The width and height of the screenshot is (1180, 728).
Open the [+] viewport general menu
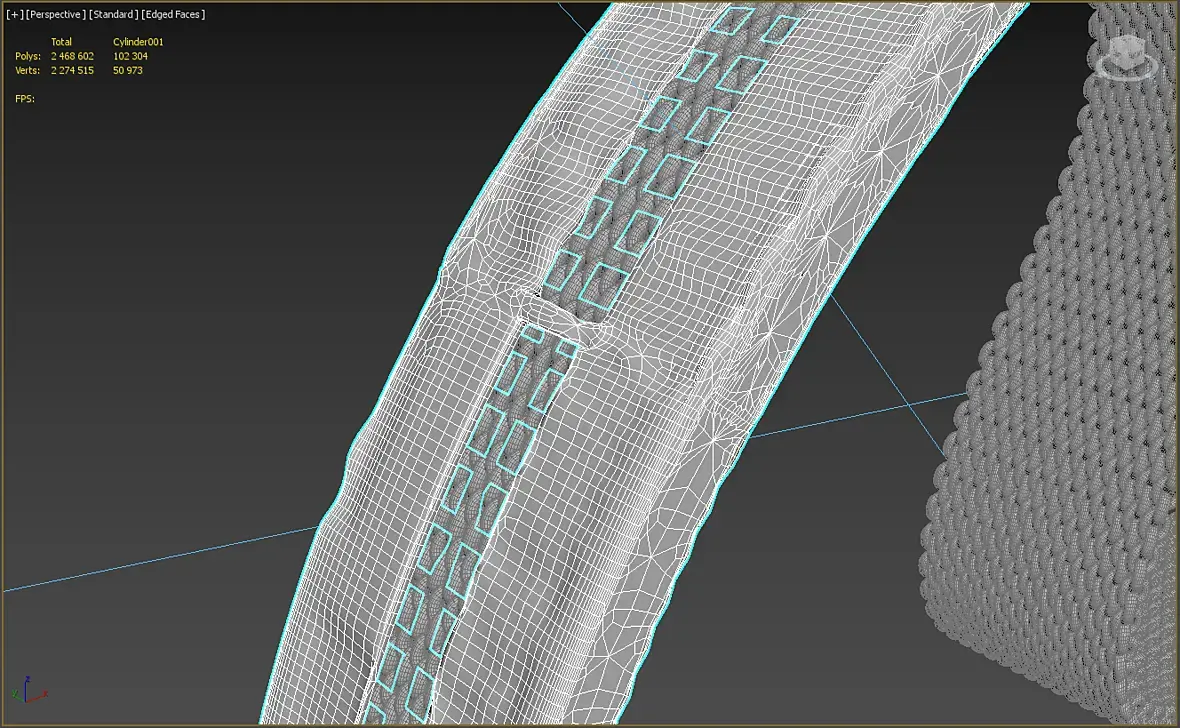pos(14,14)
